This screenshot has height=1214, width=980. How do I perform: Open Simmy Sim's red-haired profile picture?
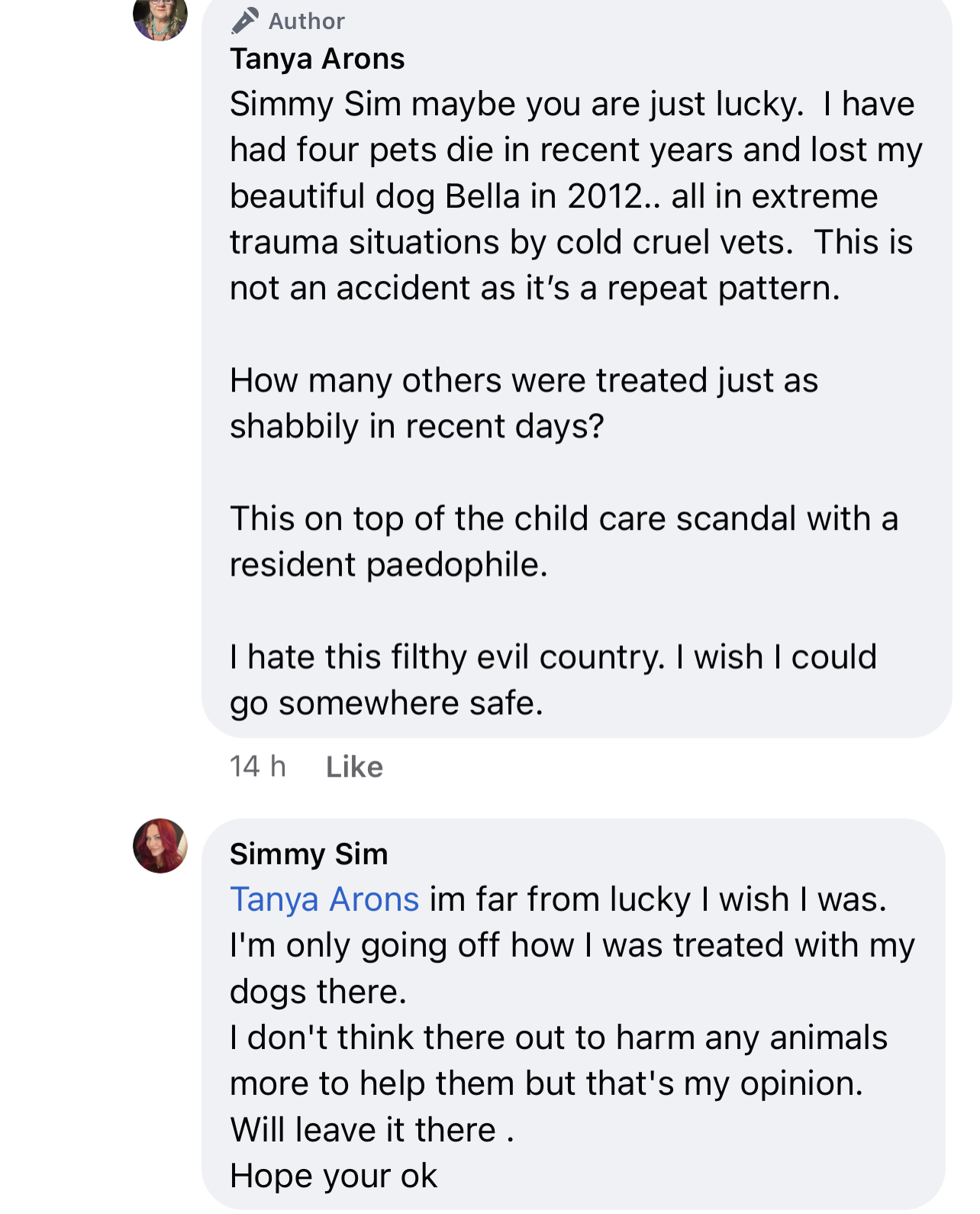coord(160,846)
